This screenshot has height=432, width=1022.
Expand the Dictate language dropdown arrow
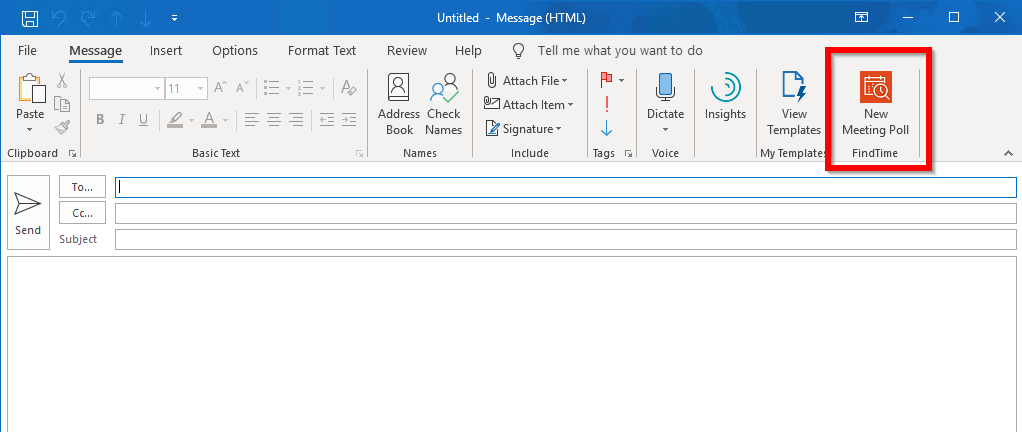pos(665,130)
